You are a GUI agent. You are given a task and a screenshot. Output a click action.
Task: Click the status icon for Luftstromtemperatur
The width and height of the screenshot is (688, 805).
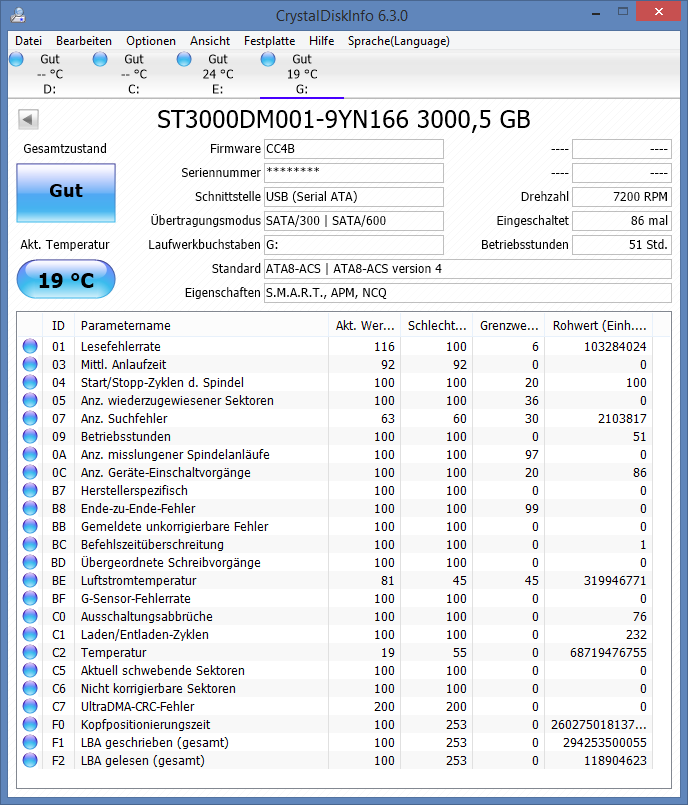coord(30,580)
